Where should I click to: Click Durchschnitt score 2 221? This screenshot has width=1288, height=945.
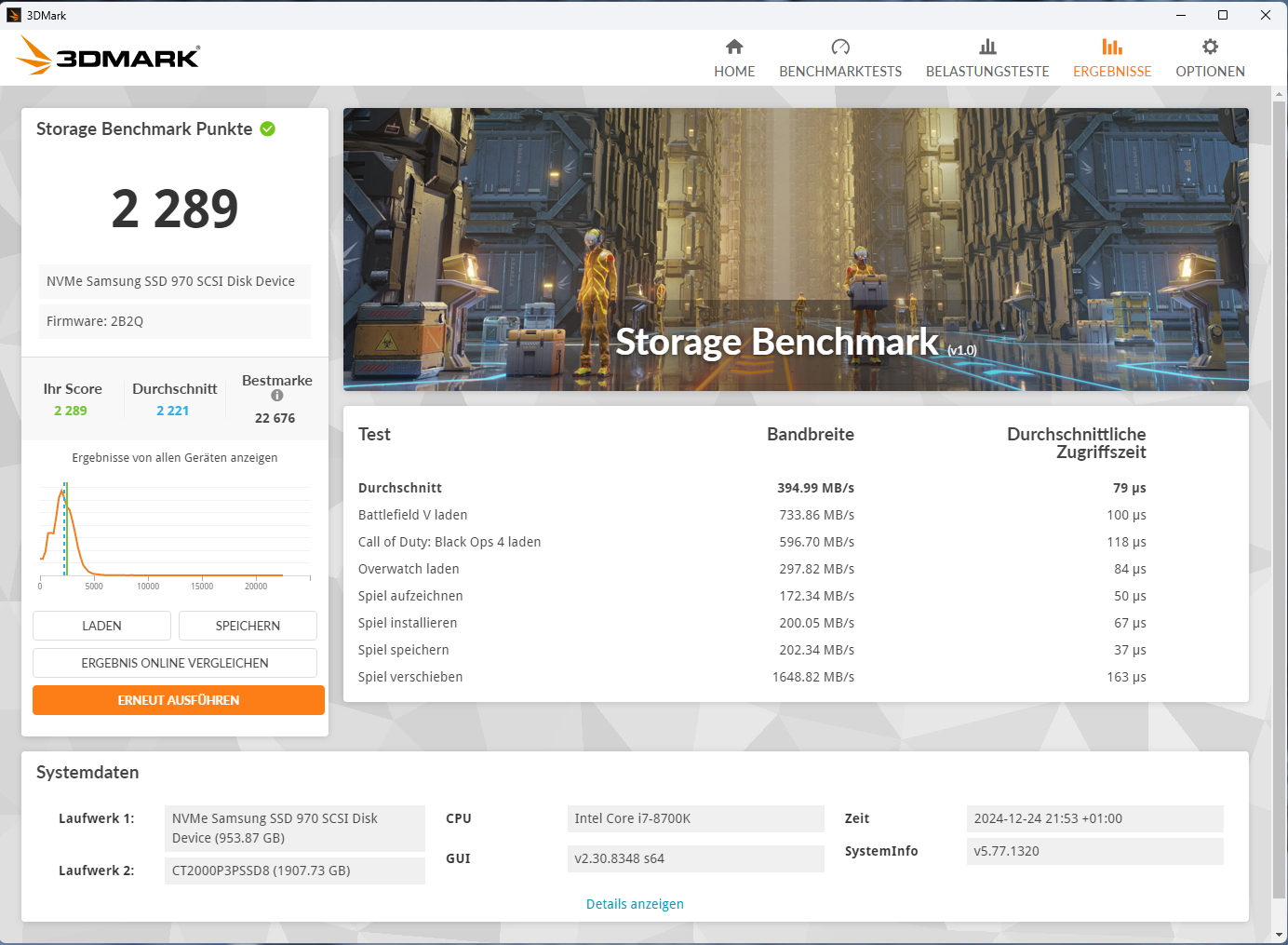(x=173, y=411)
